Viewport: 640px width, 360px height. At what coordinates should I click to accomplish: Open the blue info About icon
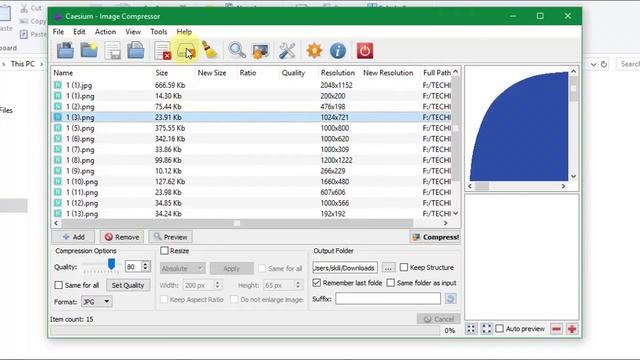click(x=338, y=51)
